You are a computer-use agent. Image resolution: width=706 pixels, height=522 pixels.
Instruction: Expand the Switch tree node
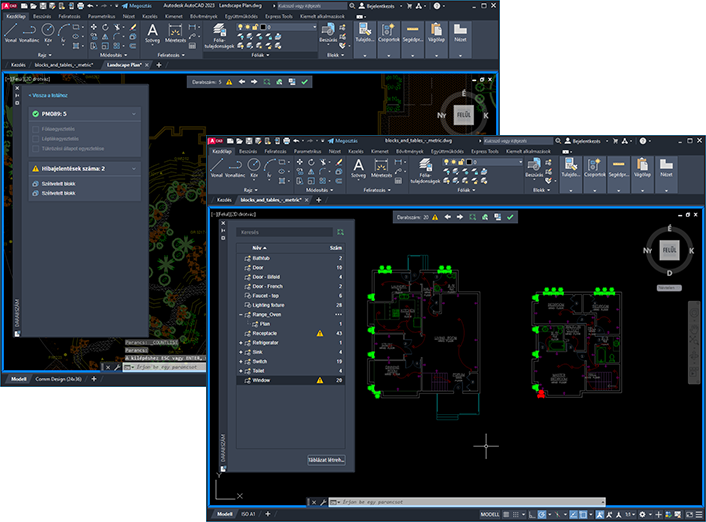point(241,362)
